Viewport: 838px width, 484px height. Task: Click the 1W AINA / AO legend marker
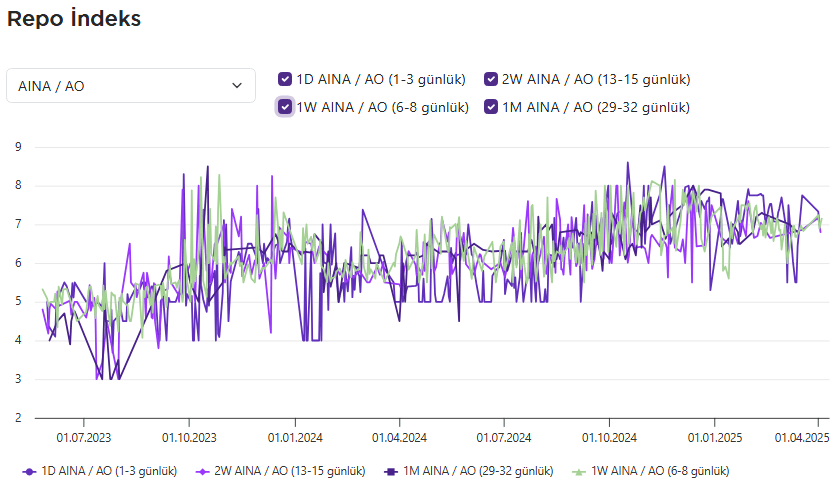pos(578,471)
